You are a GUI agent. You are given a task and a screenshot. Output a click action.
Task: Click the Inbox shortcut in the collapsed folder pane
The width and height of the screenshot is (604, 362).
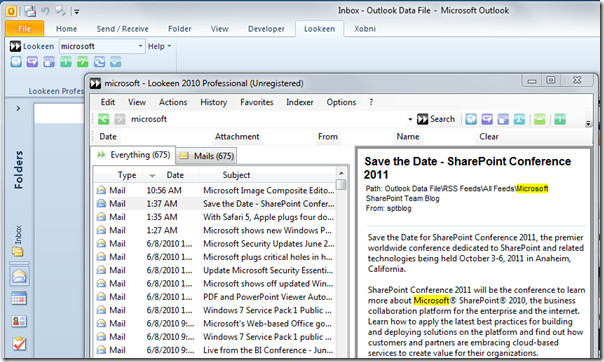[18, 241]
